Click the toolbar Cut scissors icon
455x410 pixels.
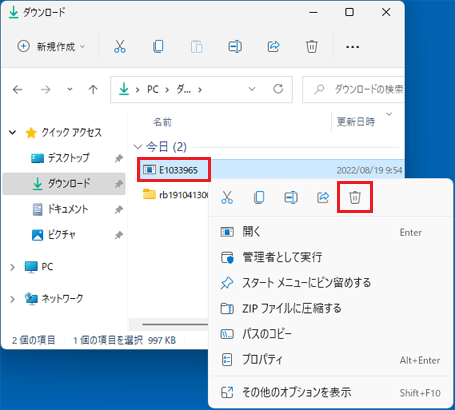coord(120,46)
